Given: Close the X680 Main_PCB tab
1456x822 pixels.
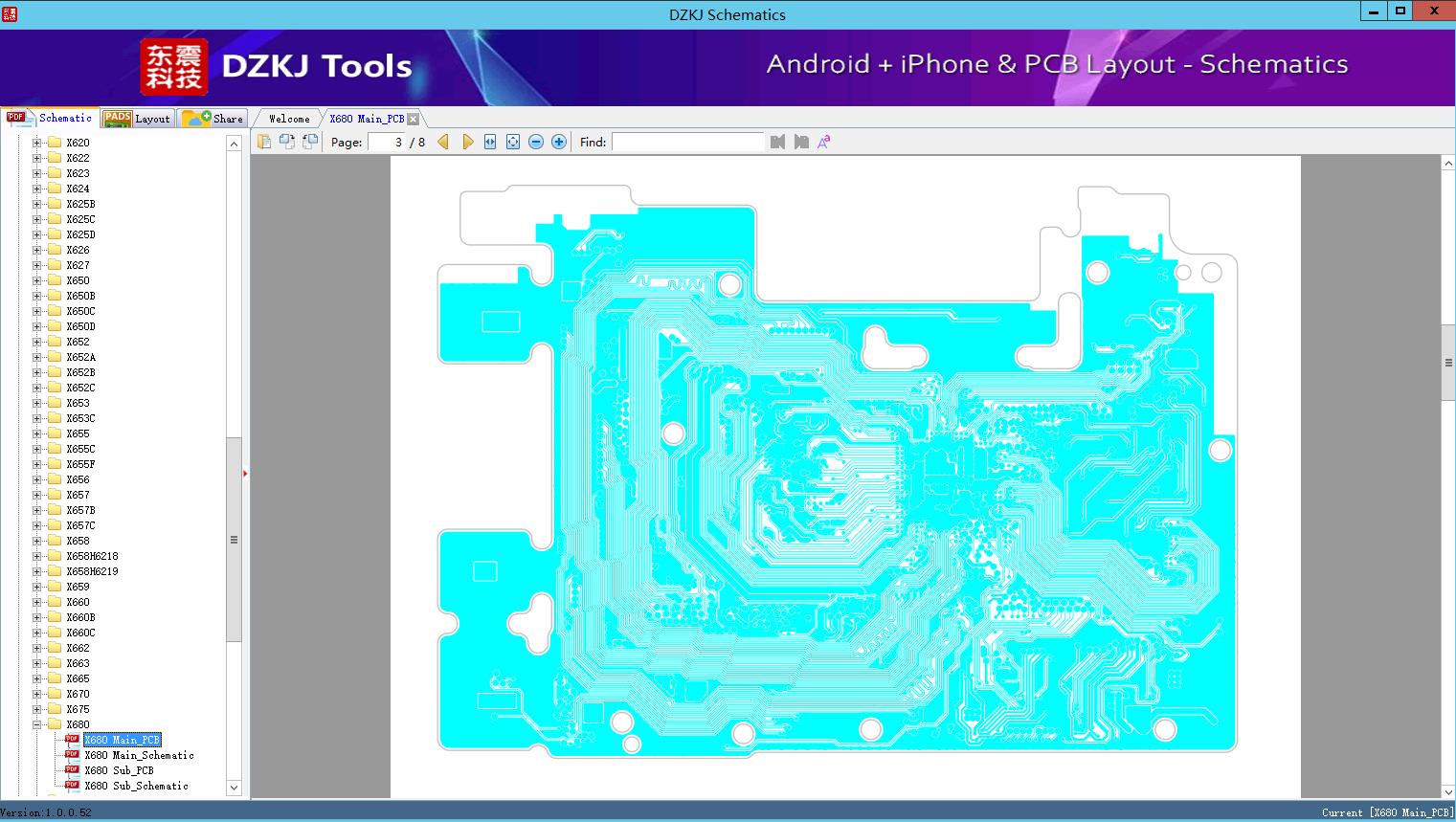Looking at the screenshot, I should (x=414, y=119).
